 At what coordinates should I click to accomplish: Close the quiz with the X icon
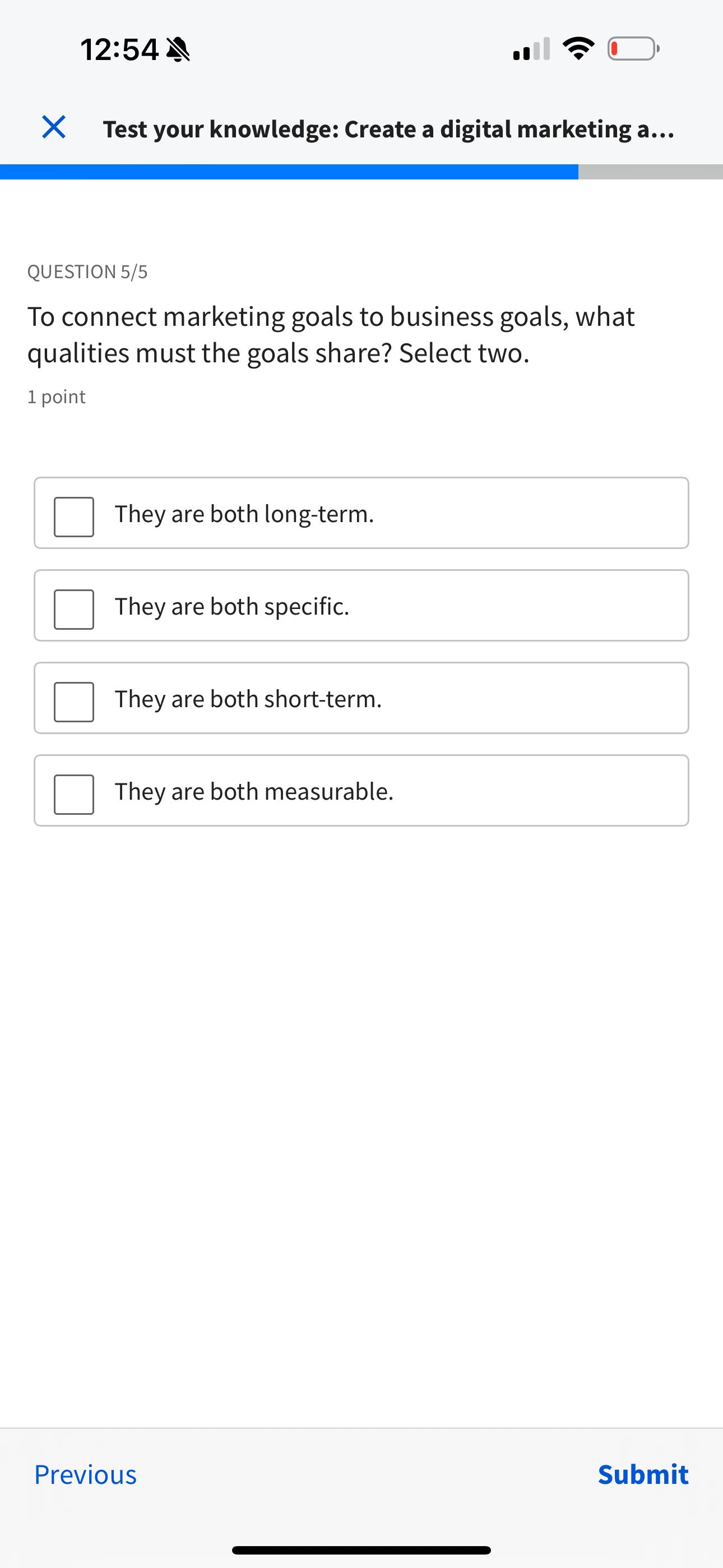(x=54, y=127)
